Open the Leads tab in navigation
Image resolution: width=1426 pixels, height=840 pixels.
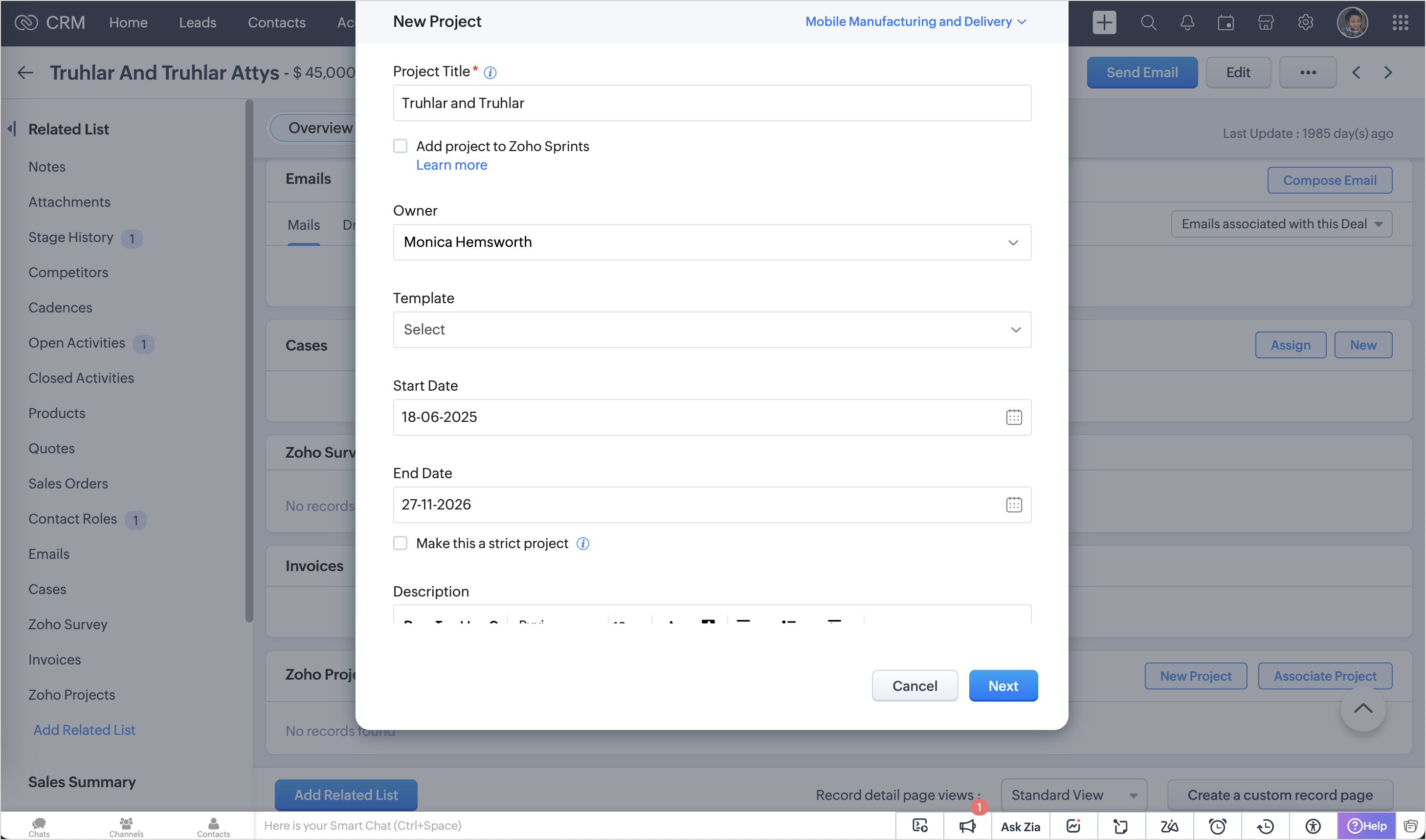198,22
